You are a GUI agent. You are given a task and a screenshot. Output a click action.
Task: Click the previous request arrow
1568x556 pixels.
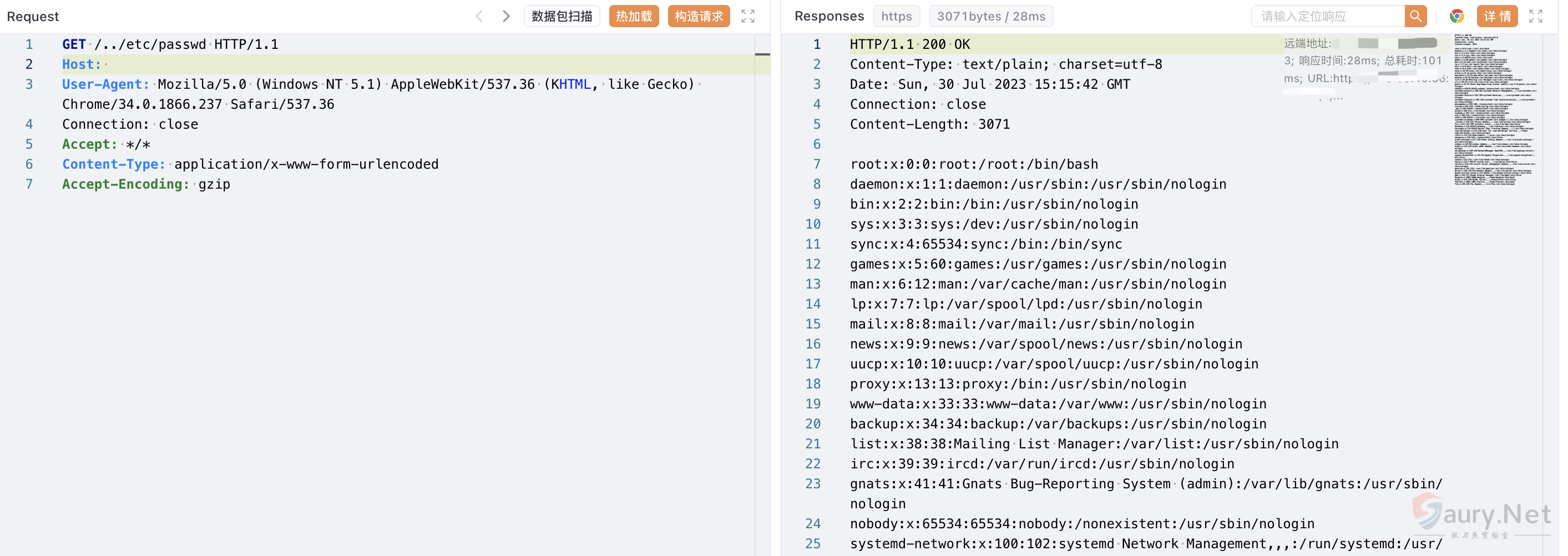point(479,17)
